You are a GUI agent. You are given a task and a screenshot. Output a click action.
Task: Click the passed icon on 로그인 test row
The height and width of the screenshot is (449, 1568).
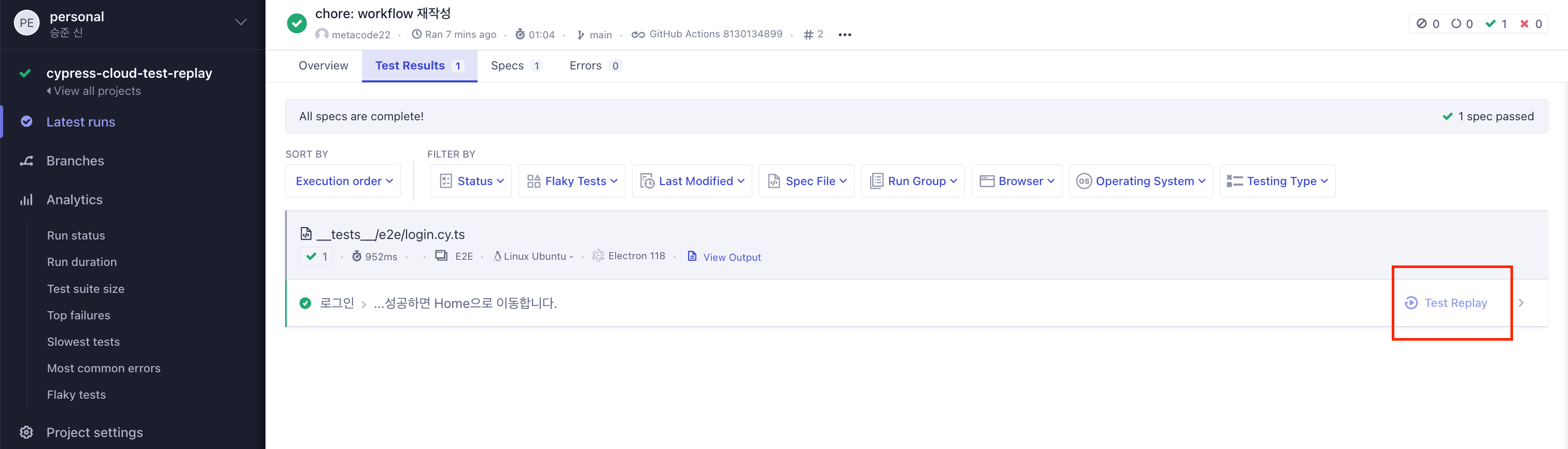[305, 303]
